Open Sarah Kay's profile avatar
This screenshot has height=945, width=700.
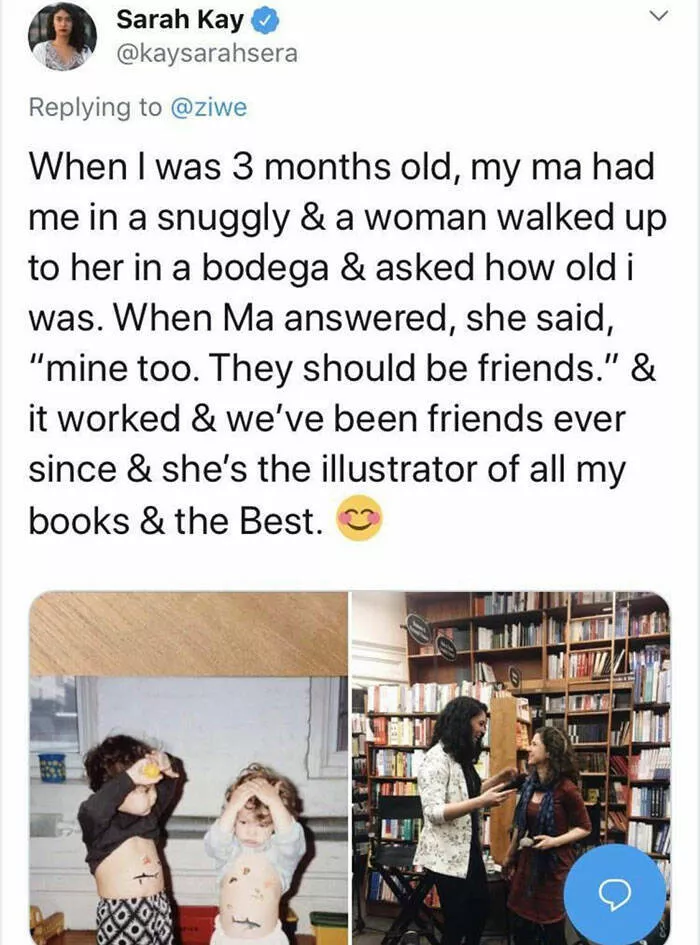62,37
